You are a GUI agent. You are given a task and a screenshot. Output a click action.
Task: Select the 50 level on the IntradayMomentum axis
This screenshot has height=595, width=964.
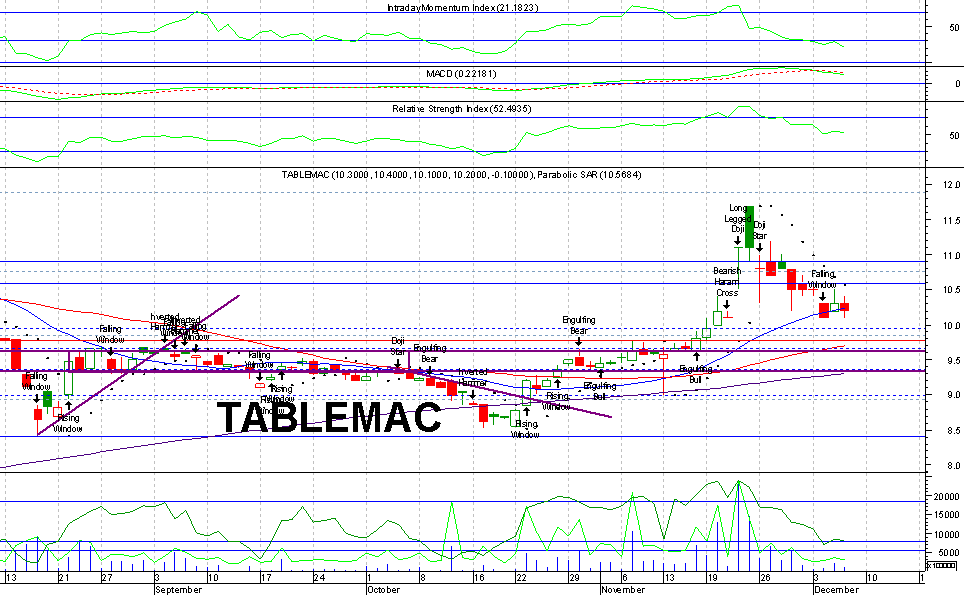[954, 28]
